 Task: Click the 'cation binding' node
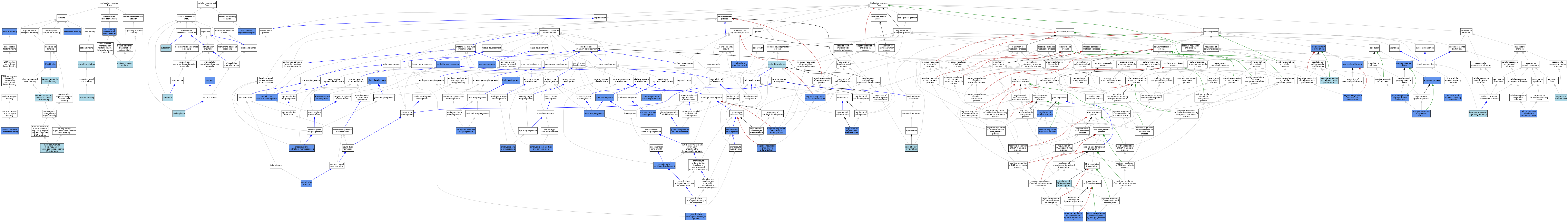click(86, 48)
